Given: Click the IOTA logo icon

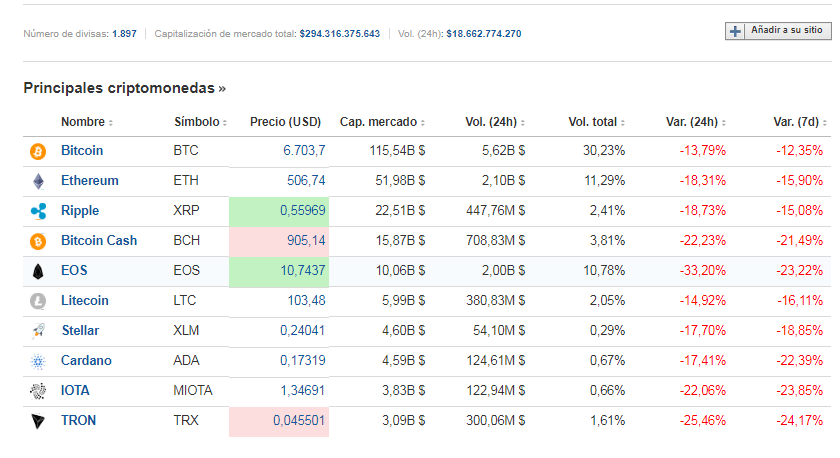Looking at the screenshot, I should 38,392.
